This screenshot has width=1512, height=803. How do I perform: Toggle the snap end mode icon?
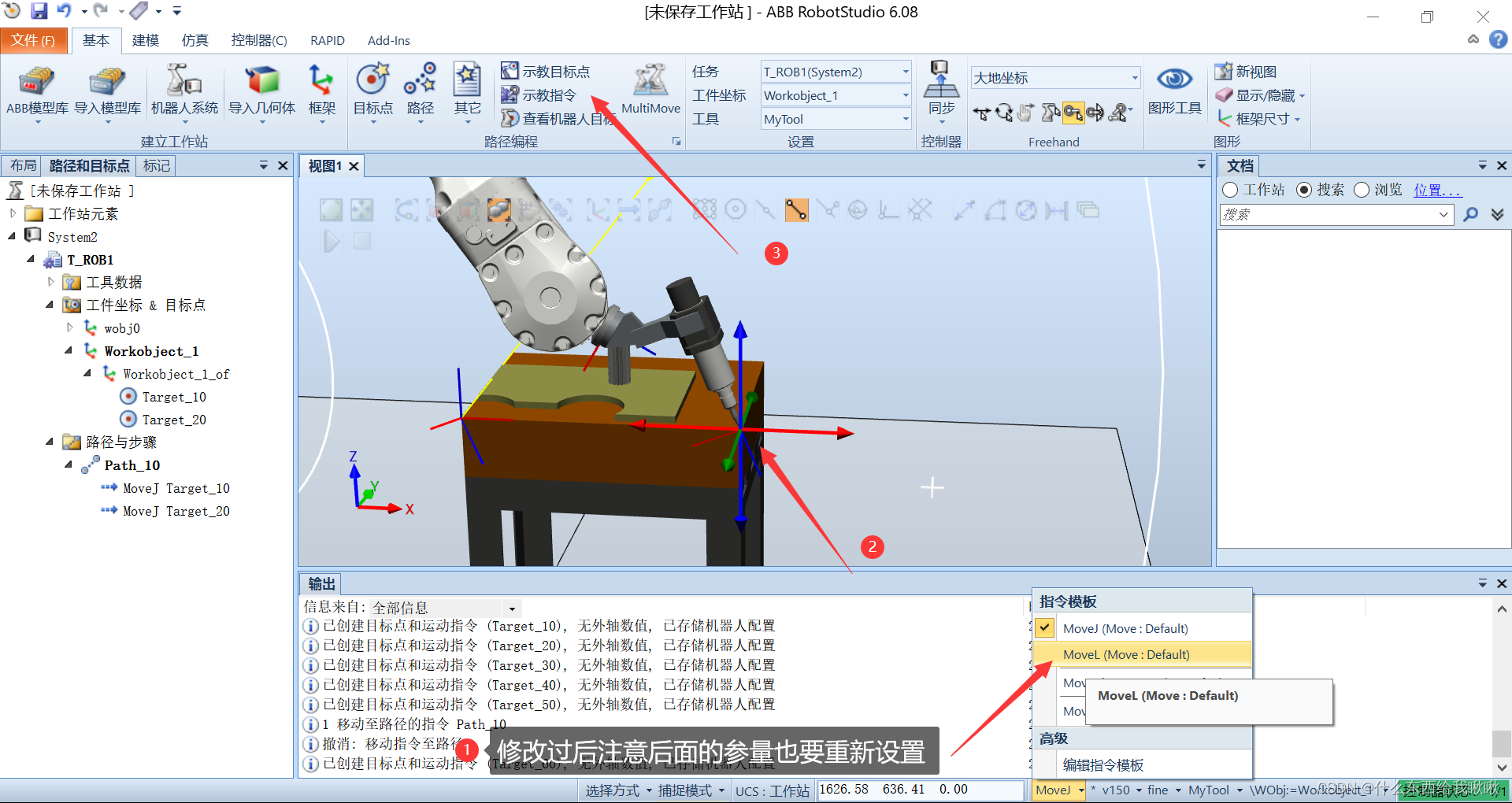[x=796, y=209]
